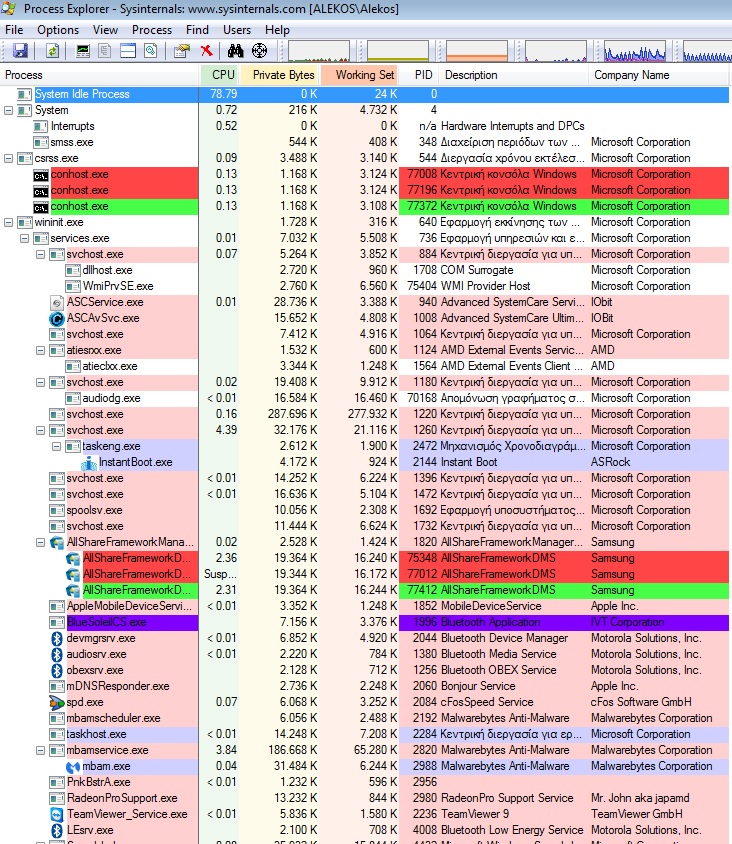Screen dimensions: 732x844
Task: Open the System Information graph icon
Action: 83,51
